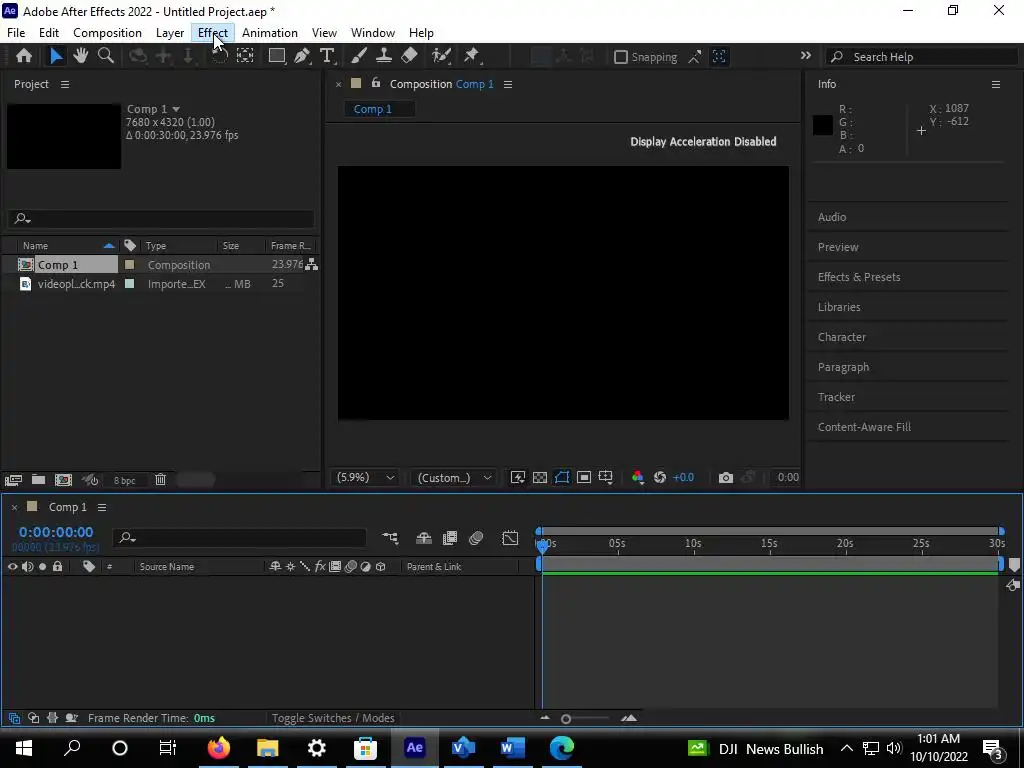The height and width of the screenshot is (768, 1024).
Task: Select the Horizontal Type tool
Action: (x=327, y=56)
